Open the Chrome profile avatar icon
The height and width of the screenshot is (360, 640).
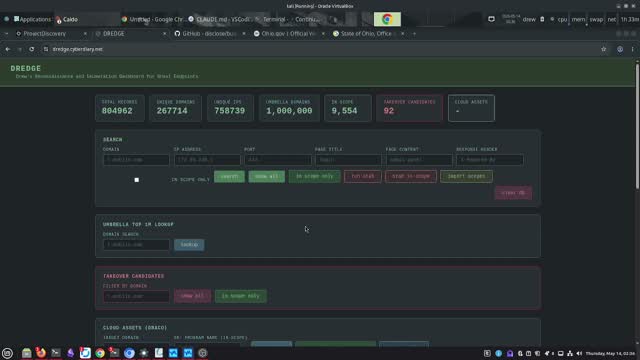pyautogui.click(x=620, y=49)
